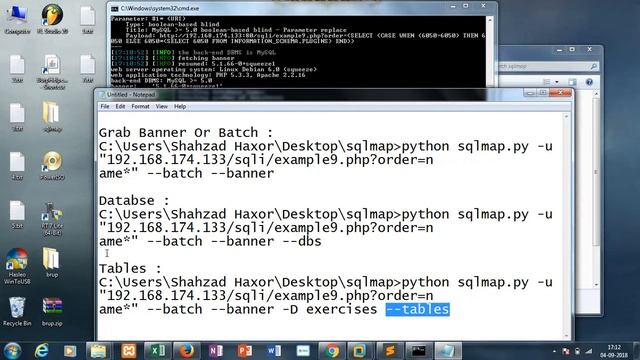Select the Notepad taskbar button

coord(448,351)
